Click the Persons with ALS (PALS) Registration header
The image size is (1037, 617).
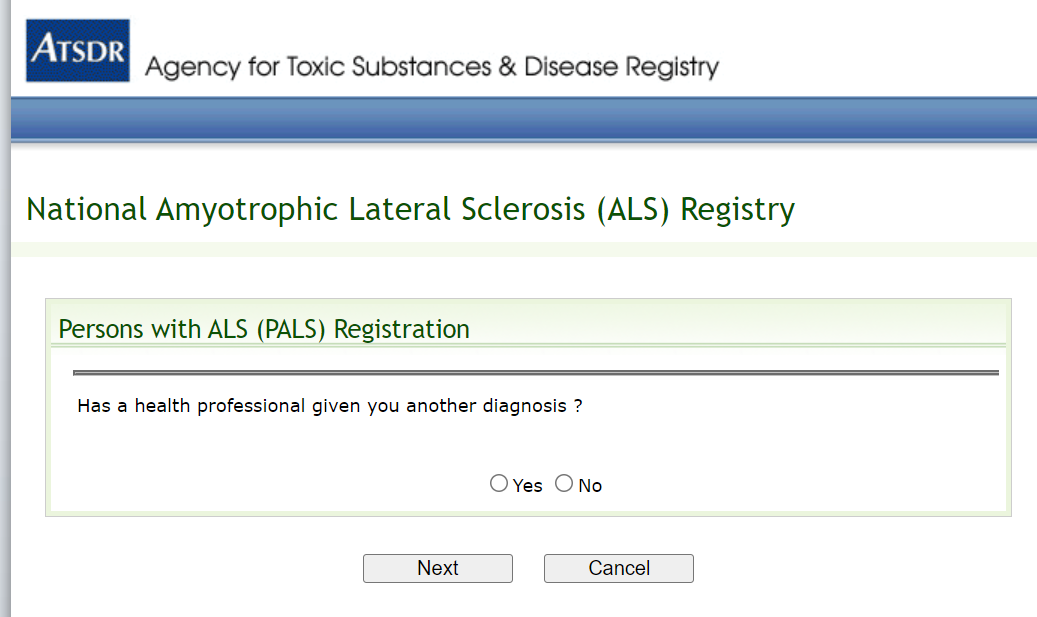point(264,329)
